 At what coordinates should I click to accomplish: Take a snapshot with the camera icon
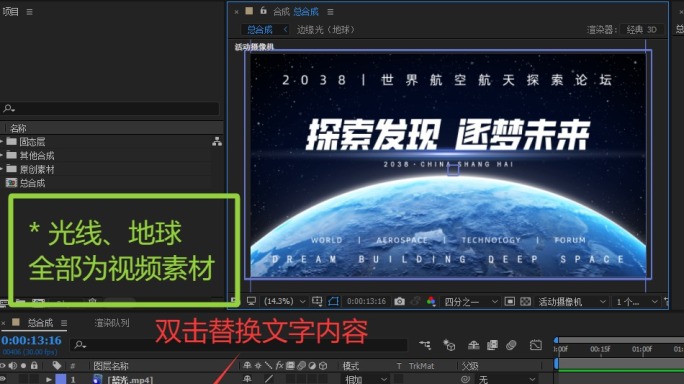click(399, 301)
